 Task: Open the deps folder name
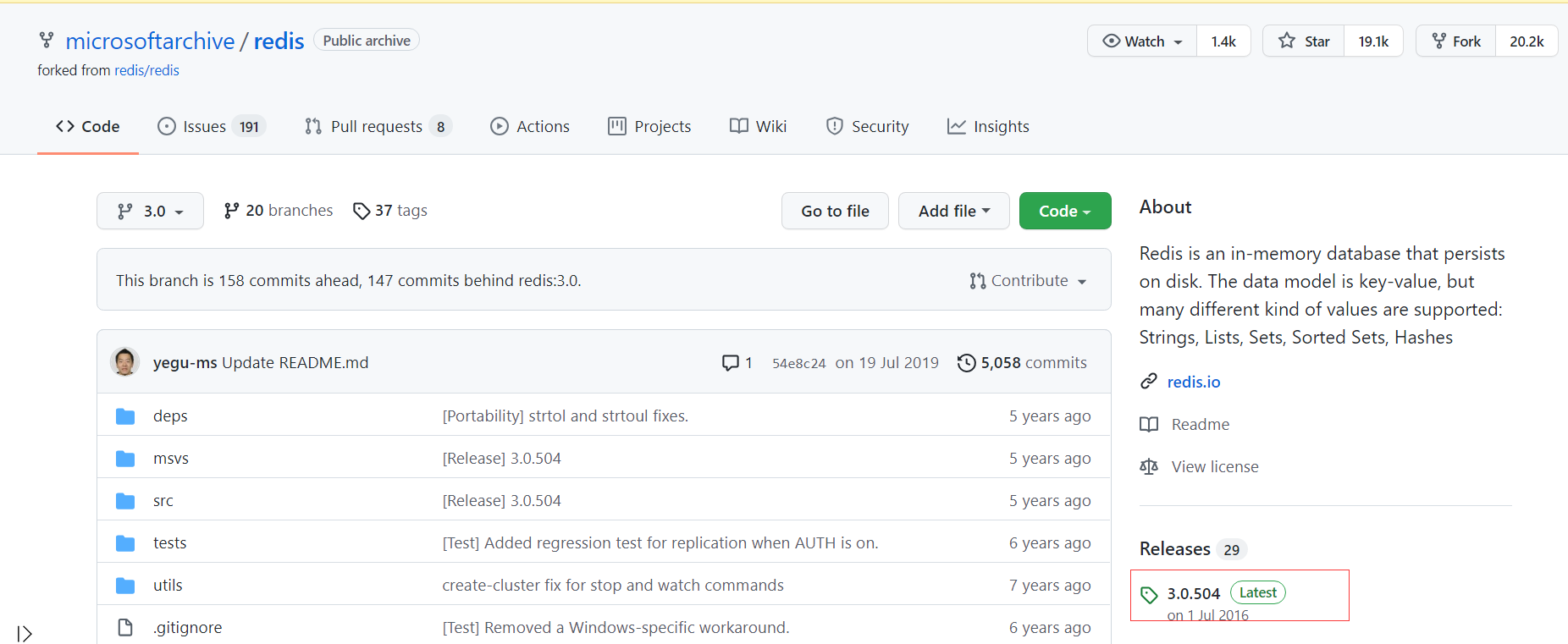170,416
